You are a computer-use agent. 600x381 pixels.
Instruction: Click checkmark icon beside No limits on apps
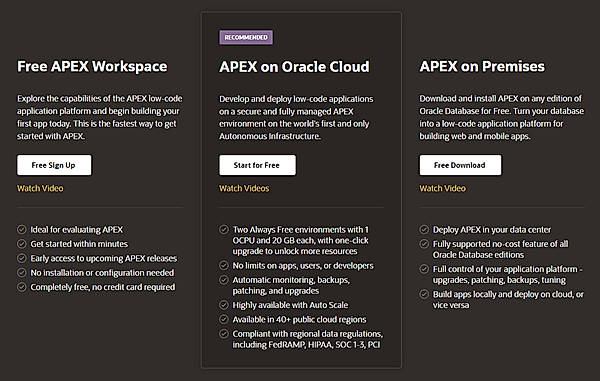point(224,265)
